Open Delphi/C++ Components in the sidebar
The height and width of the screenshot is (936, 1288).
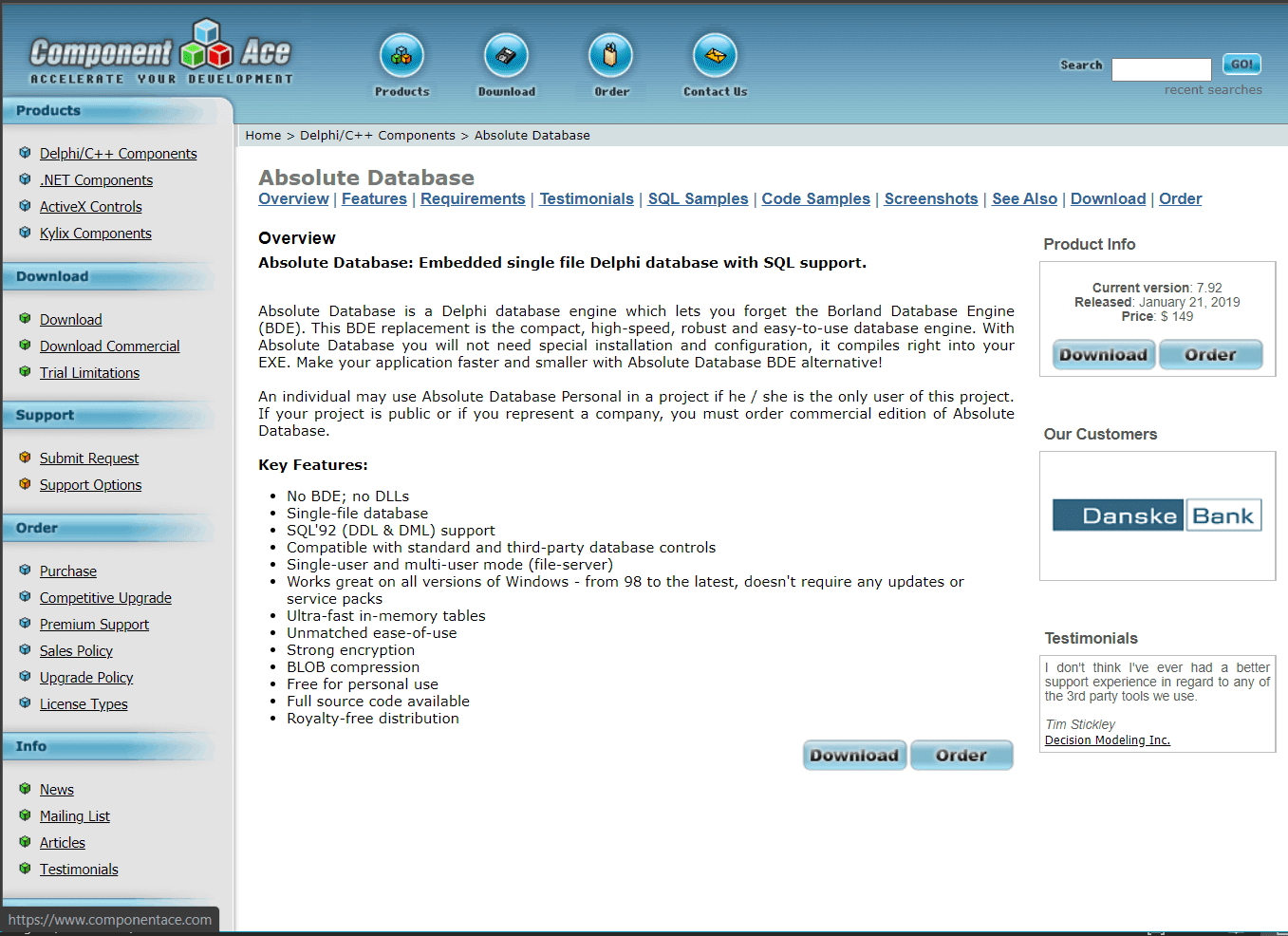tap(119, 154)
